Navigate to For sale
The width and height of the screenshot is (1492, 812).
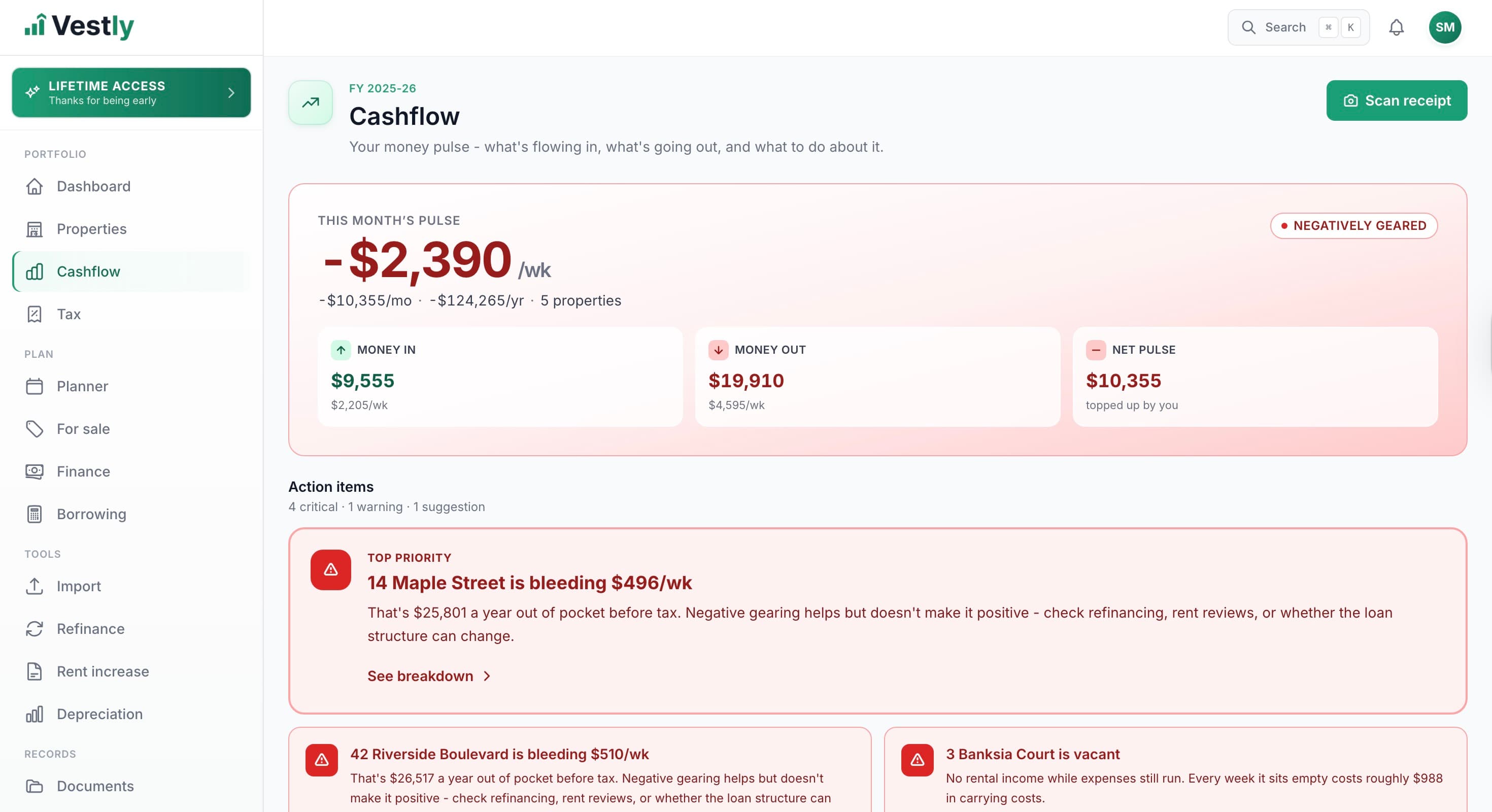131,429
